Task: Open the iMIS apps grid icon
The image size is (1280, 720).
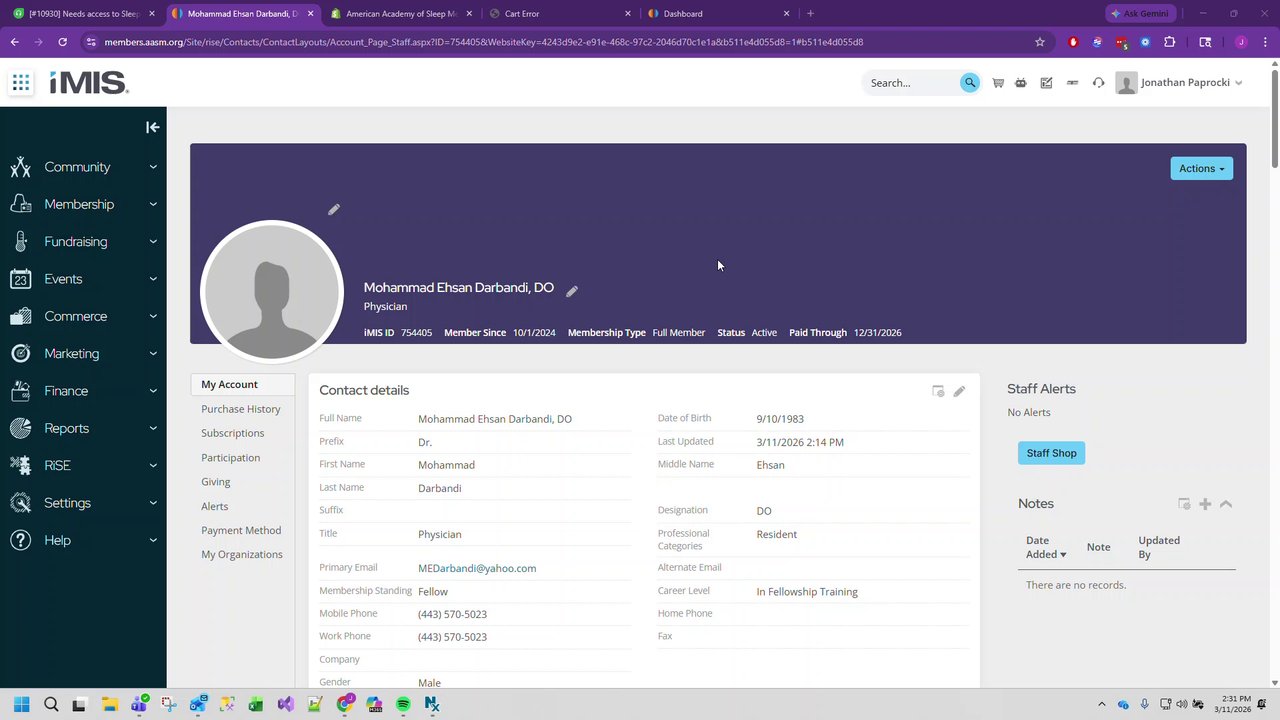Action: coord(21,83)
